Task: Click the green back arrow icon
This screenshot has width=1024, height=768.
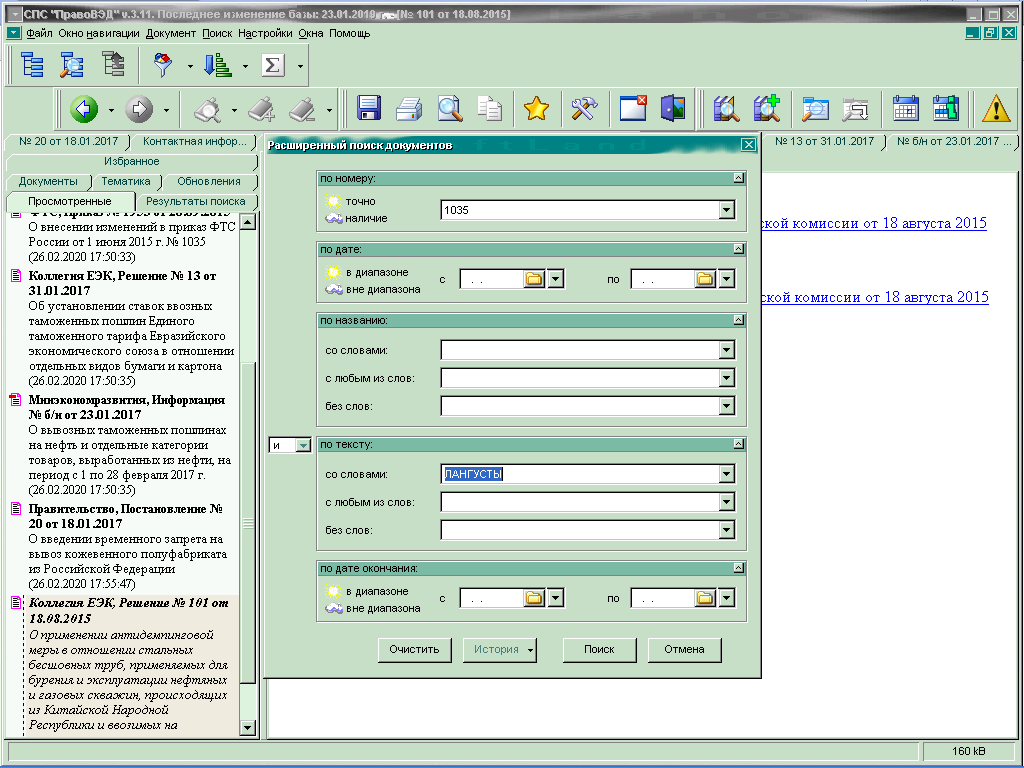Action: 84,108
